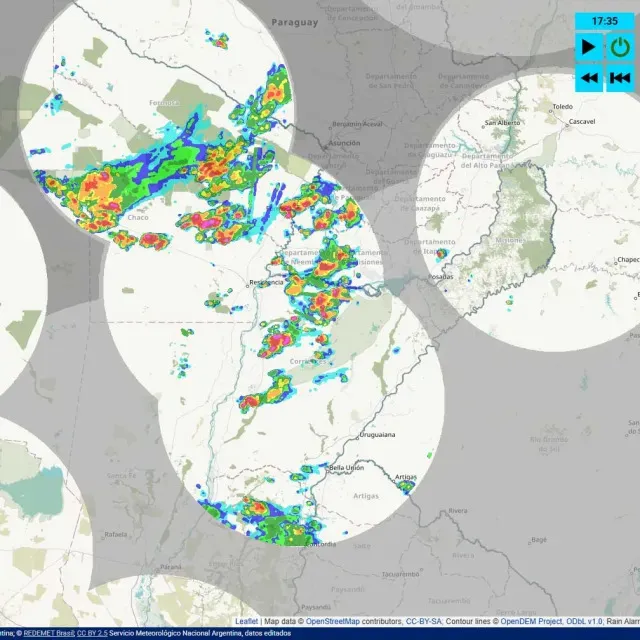Jump to first frame with skip-back button
The height and width of the screenshot is (640, 640).
tap(620, 78)
